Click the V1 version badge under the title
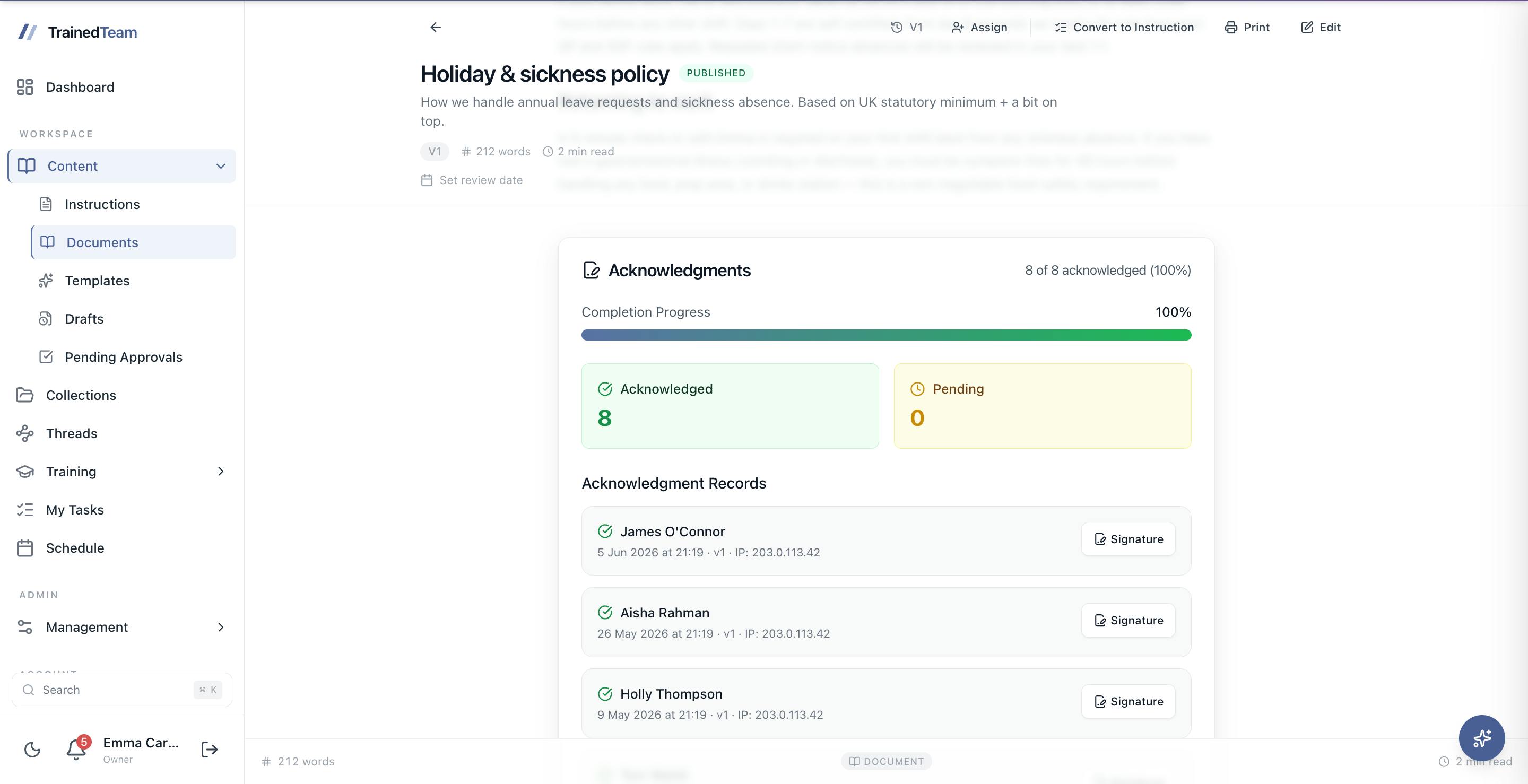The height and width of the screenshot is (784, 1528). coord(435,151)
